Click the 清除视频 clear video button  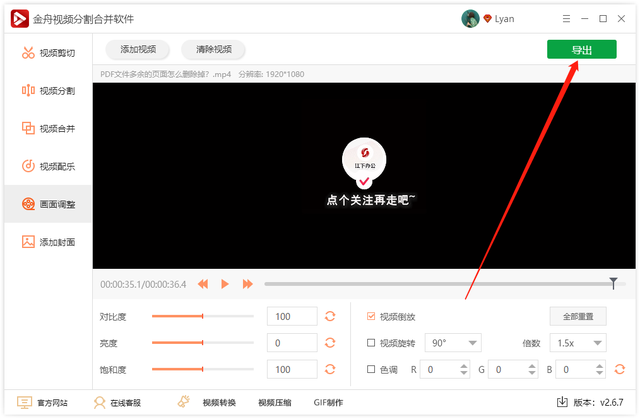pos(213,49)
